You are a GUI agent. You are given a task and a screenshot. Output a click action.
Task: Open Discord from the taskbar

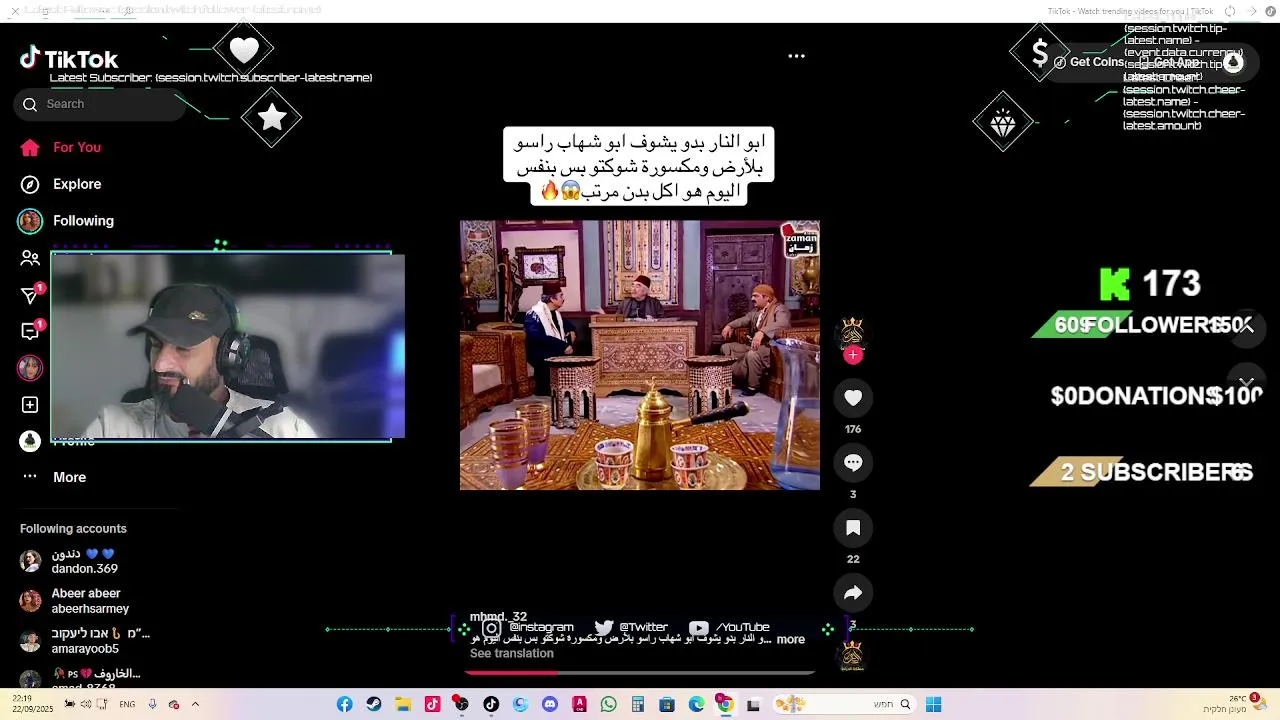pos(550,705)
